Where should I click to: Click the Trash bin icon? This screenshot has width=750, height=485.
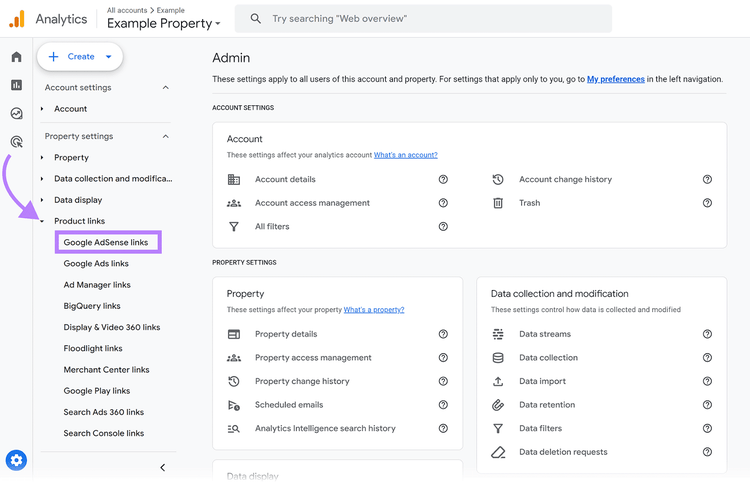point(498,203)
